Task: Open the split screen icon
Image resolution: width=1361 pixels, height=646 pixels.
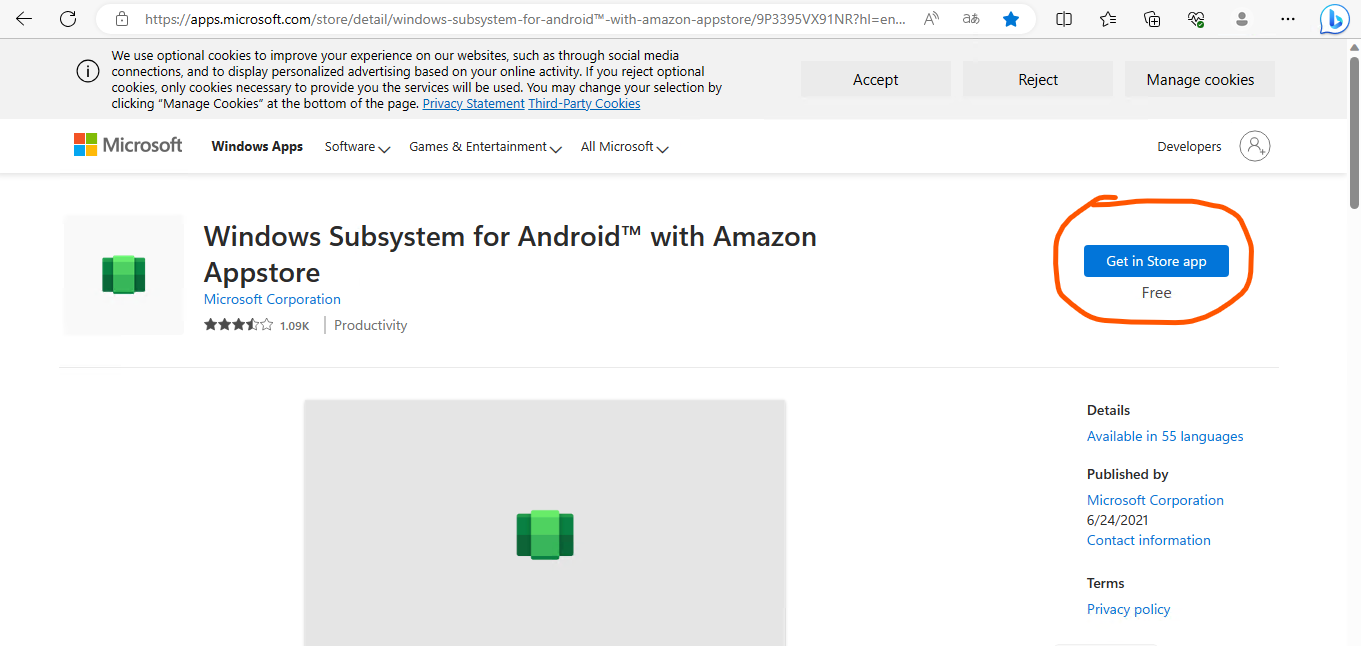Action: pos(1064,19)
